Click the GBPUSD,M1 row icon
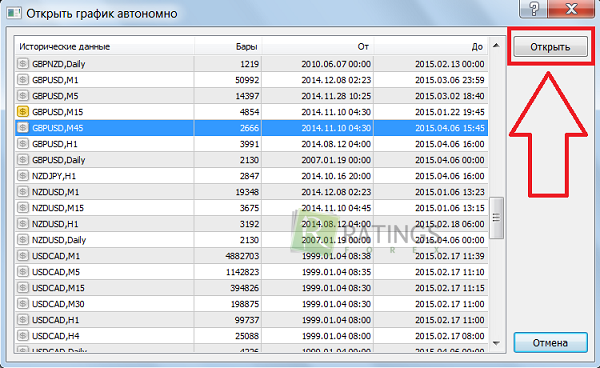The height and width of the screenshot is (368, 600). (x=23, y=80)
